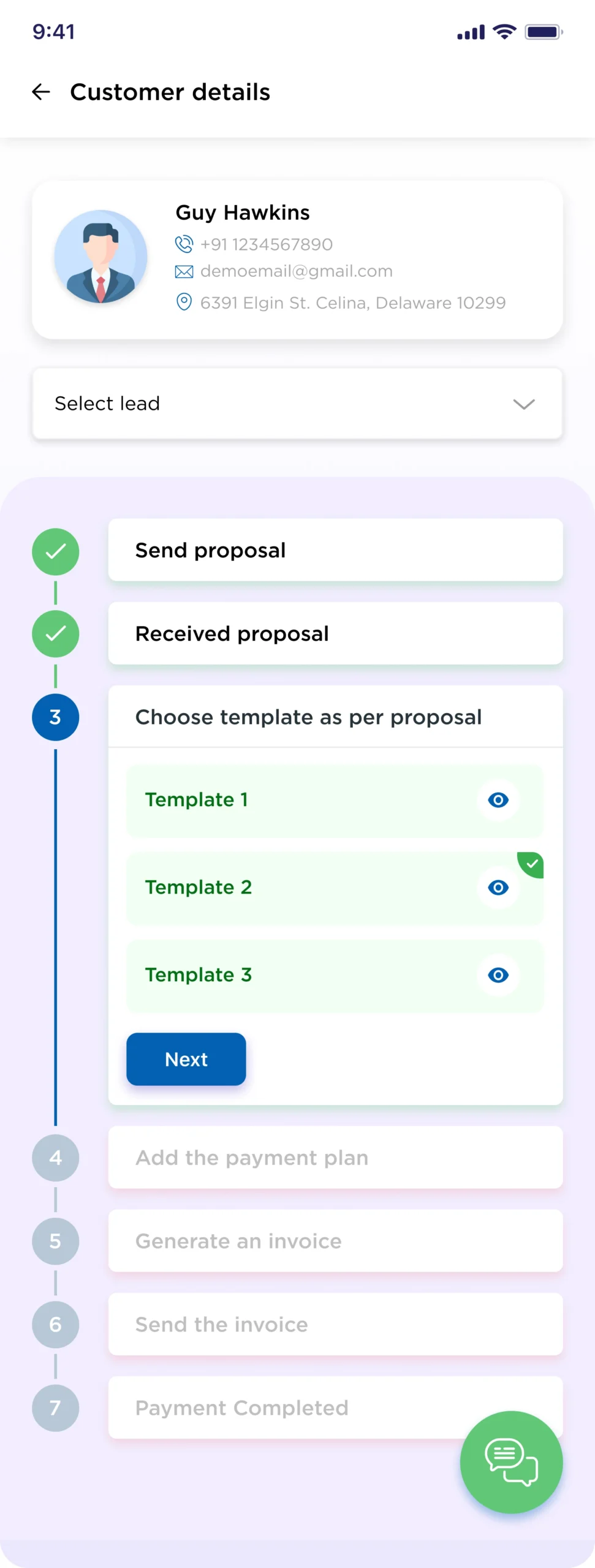This screenshot has width=595, height=1568.
Task: Open Add the payment plan step
Action: tap(335, 1158)
